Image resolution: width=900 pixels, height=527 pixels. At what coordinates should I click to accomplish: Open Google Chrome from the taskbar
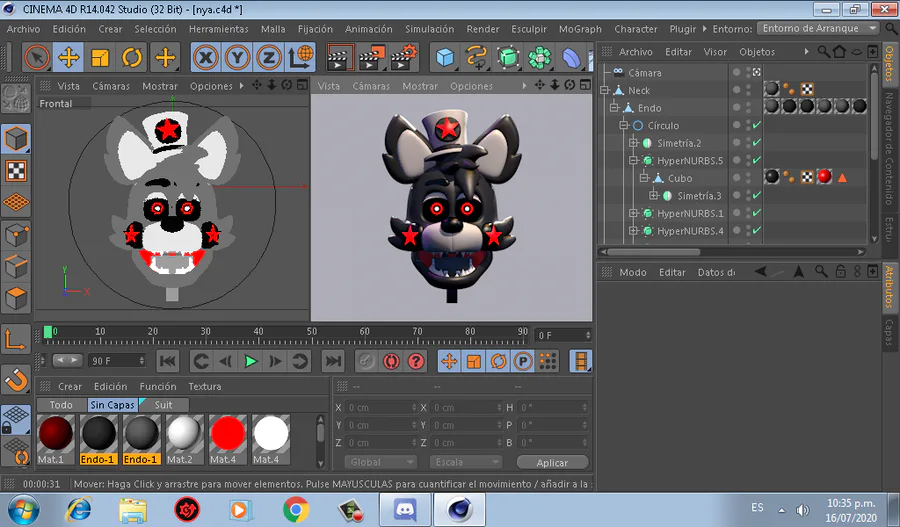pyautogui.click(x=296, y=510)
